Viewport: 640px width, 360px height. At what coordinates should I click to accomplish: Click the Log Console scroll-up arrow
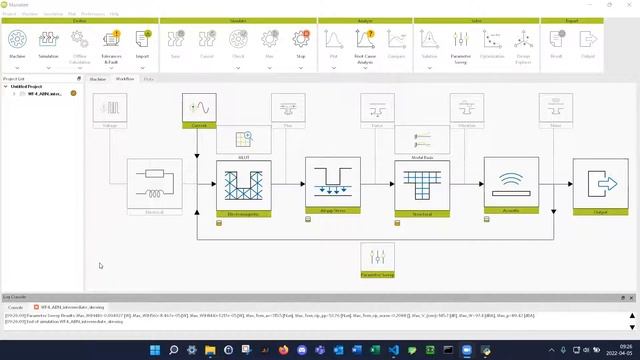click(x=632, y=316)
